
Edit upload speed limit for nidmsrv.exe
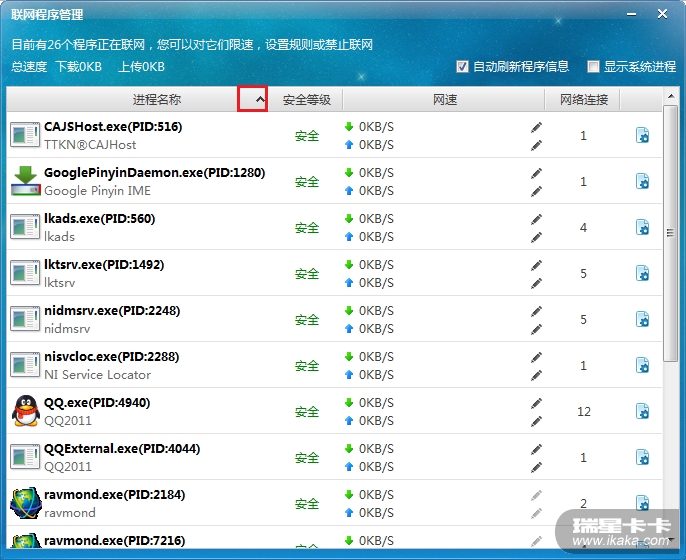536,329
